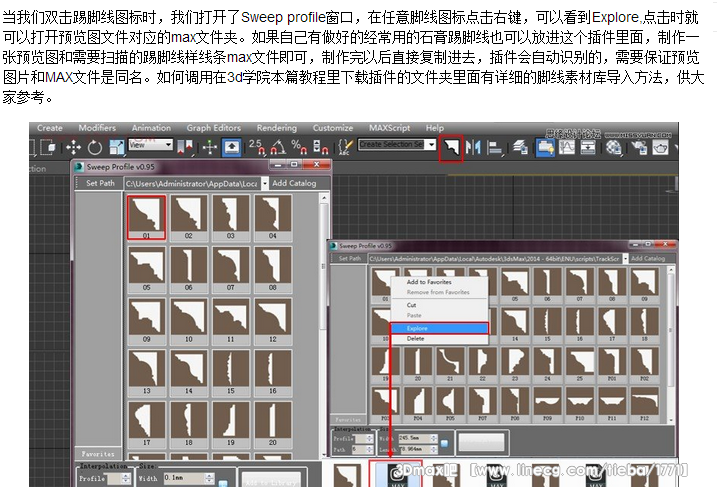717x487 pixels.
Task: Open the Create Selection Set dropdown
Action: click(432, 144)
